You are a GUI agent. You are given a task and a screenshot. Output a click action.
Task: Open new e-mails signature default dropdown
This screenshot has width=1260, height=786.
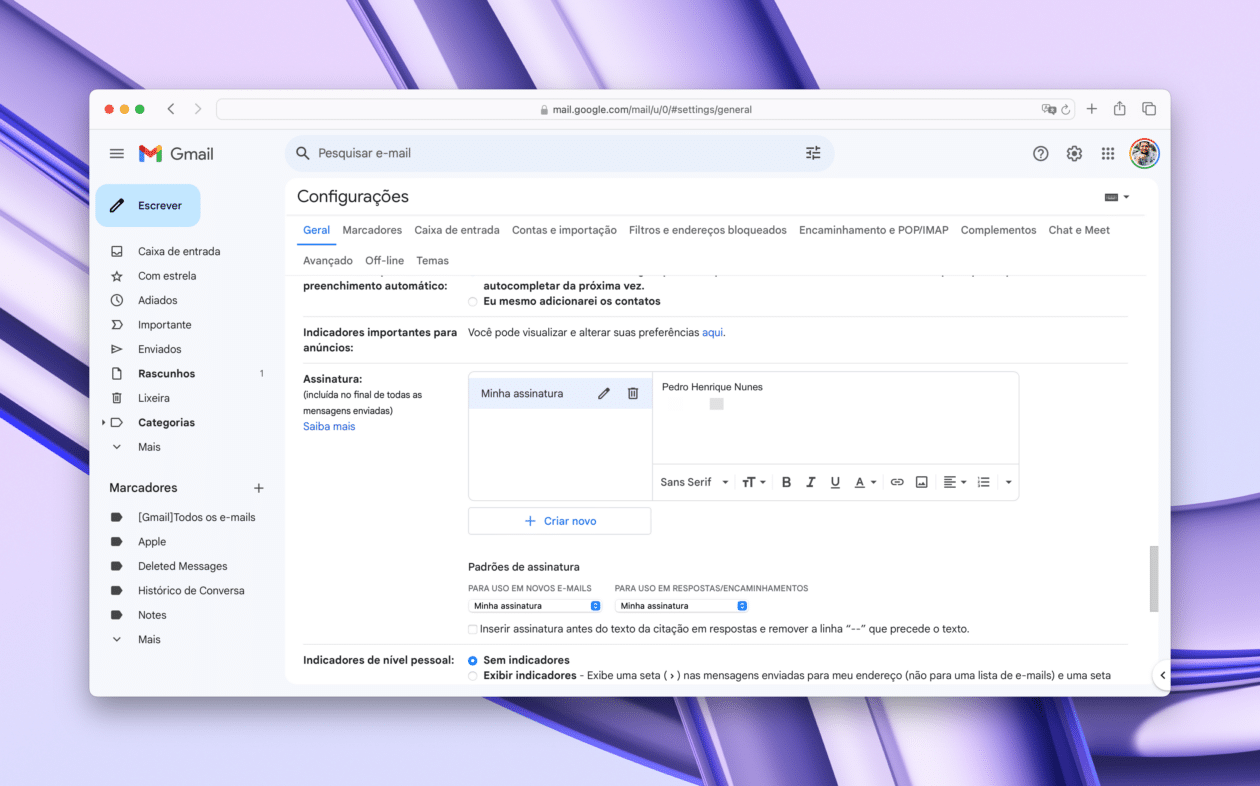coord(535,606)
